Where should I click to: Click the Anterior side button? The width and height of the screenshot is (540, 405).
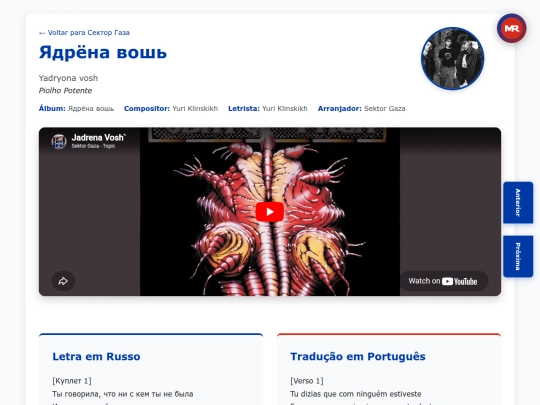pos(518,202)
